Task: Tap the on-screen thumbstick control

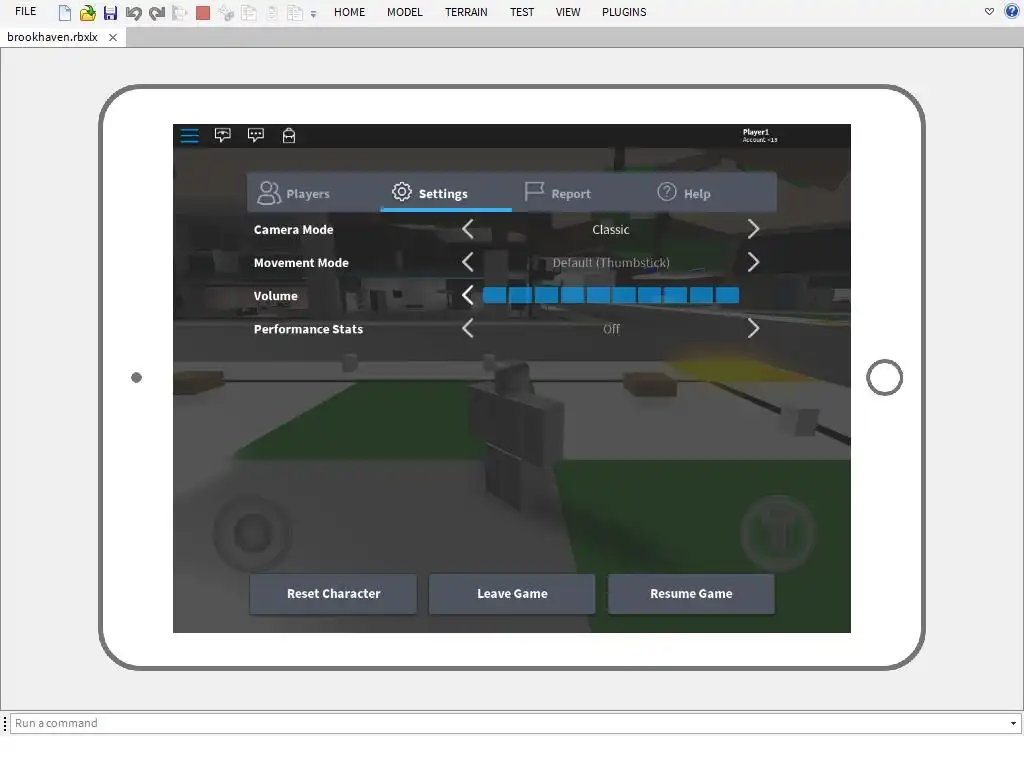Action: (x=252, y=533)
